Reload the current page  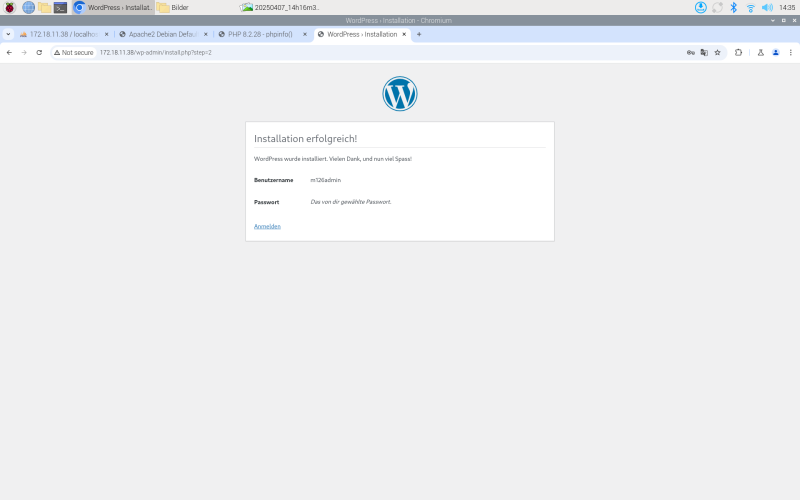point(39,53)
